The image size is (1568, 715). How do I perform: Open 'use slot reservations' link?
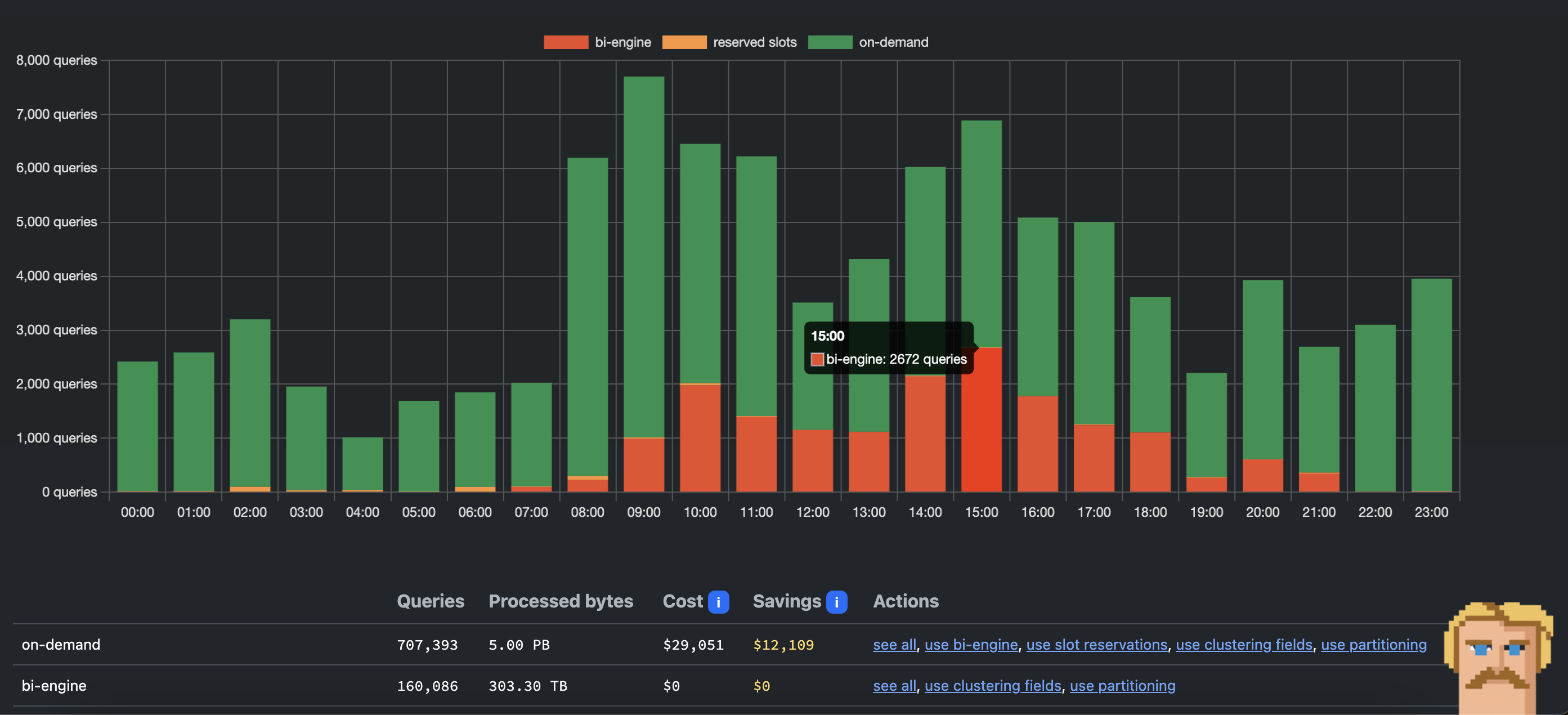click(x=1096, y=645)
